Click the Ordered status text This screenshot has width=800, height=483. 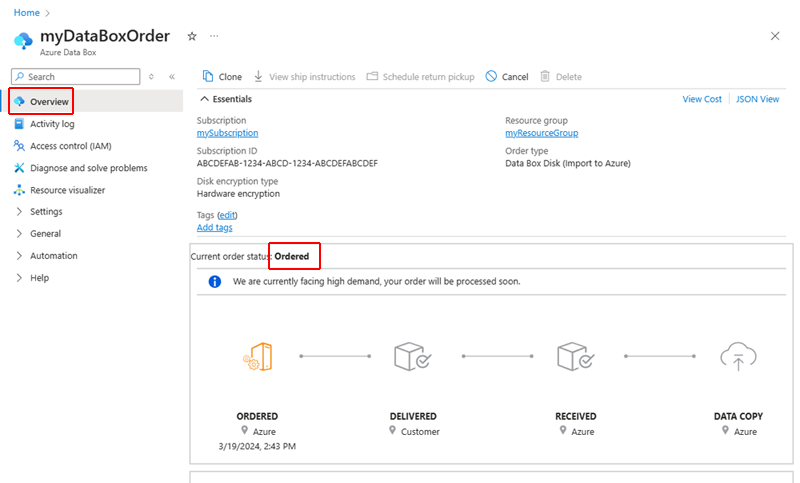[292, 256]
